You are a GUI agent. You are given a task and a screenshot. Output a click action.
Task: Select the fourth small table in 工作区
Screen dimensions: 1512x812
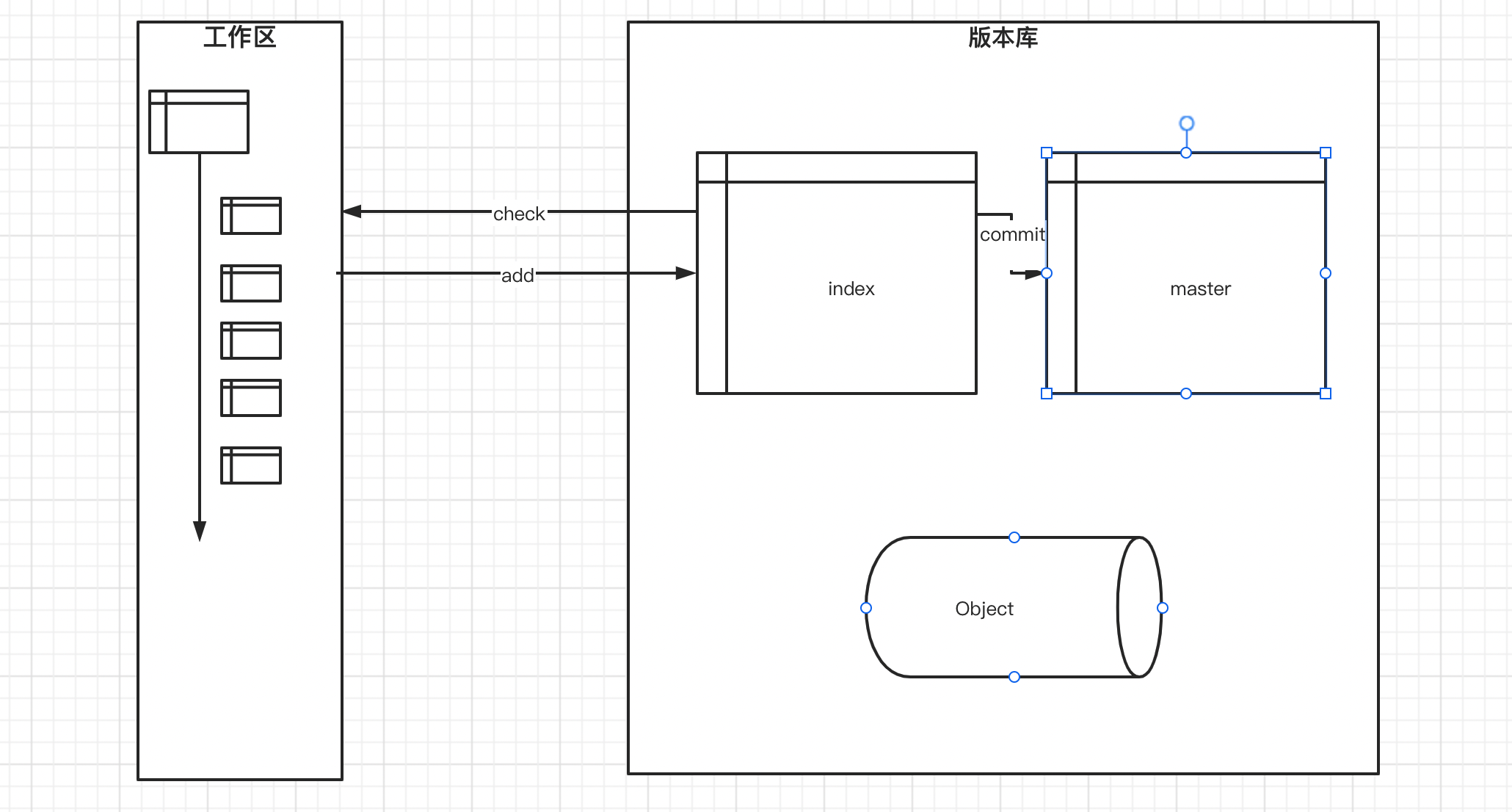[251, 398]
